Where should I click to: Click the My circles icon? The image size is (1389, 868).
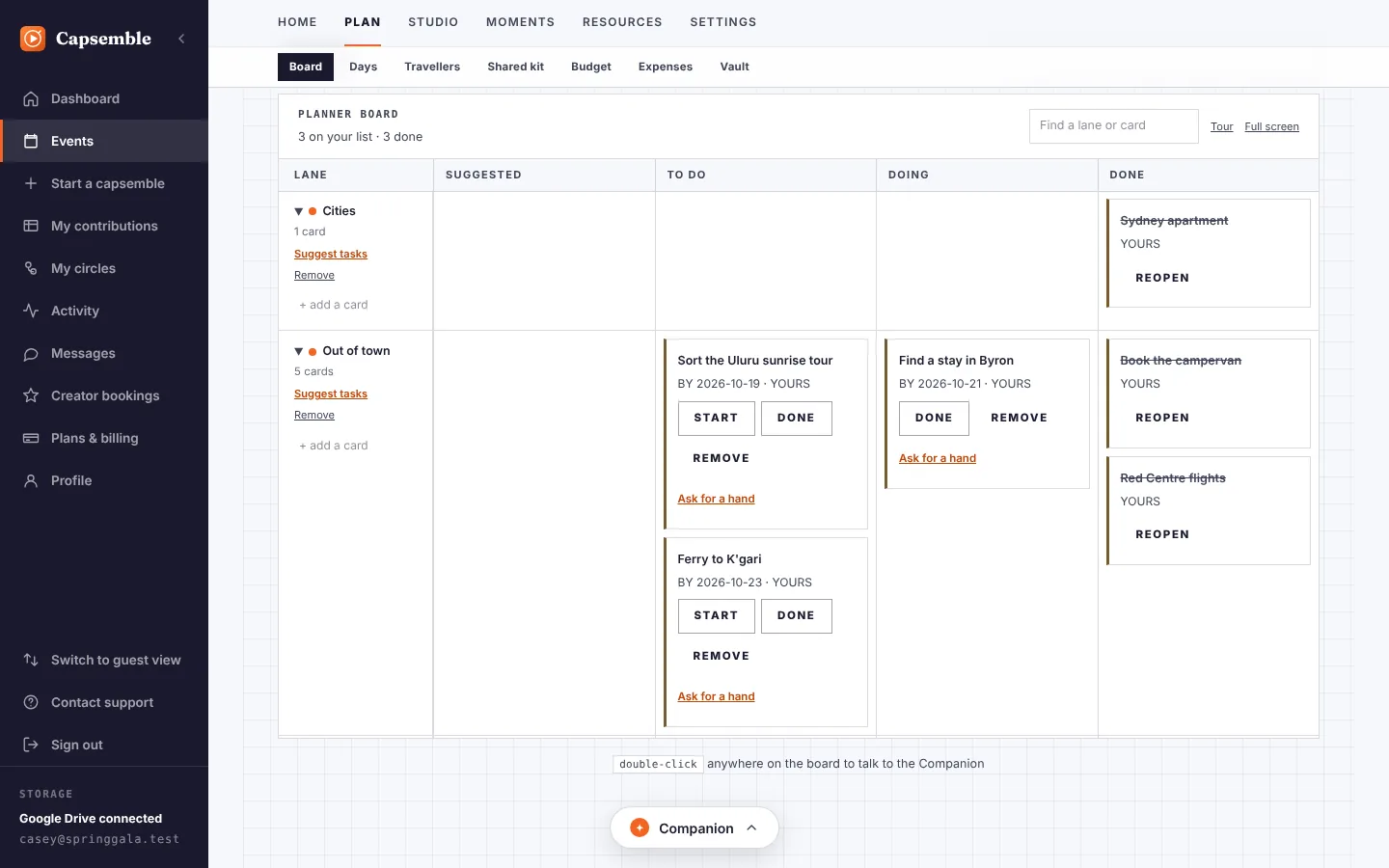coord(31,268)
